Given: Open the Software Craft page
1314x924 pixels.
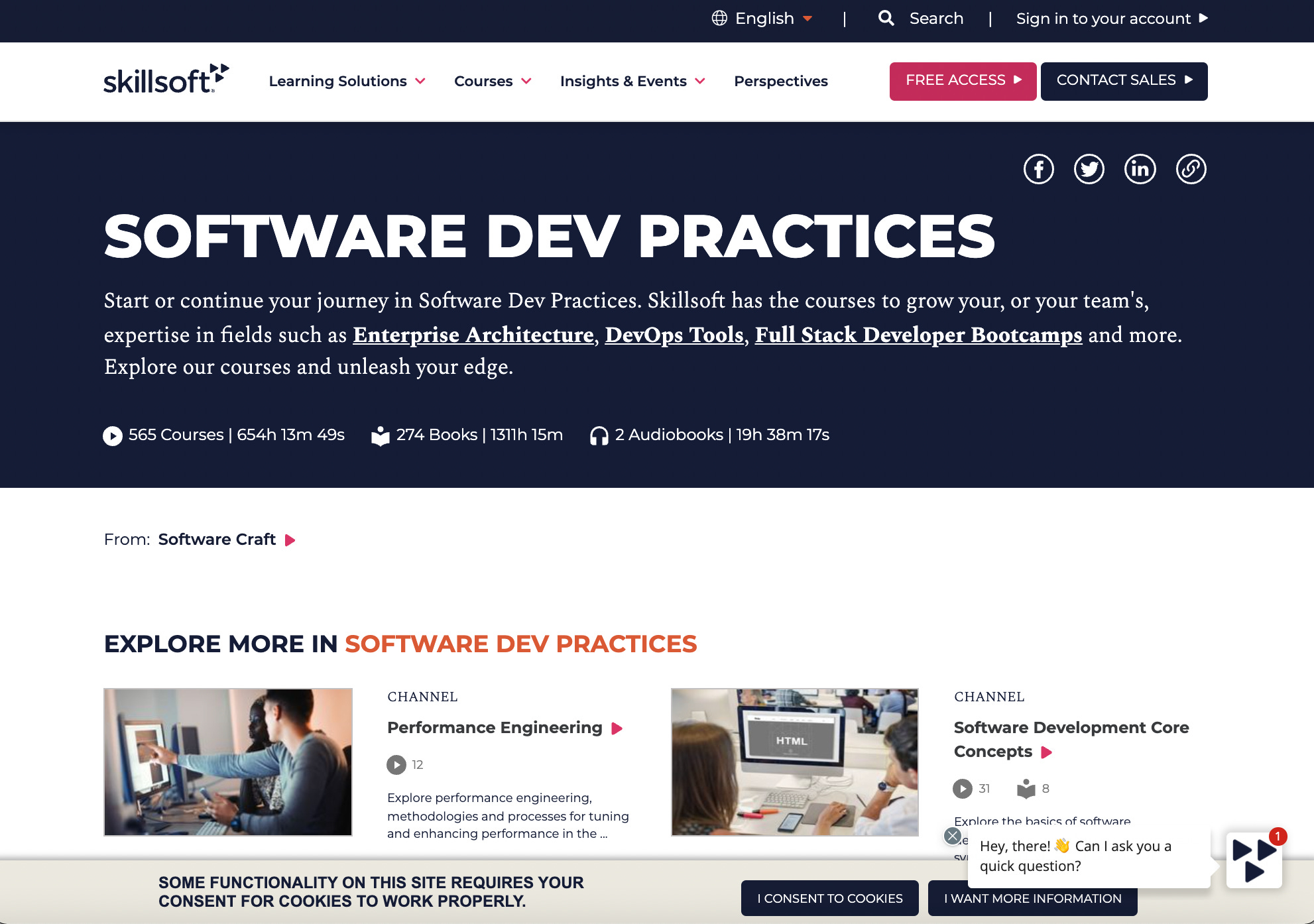Looking at the screenshot, I should (x=216, y=539).
